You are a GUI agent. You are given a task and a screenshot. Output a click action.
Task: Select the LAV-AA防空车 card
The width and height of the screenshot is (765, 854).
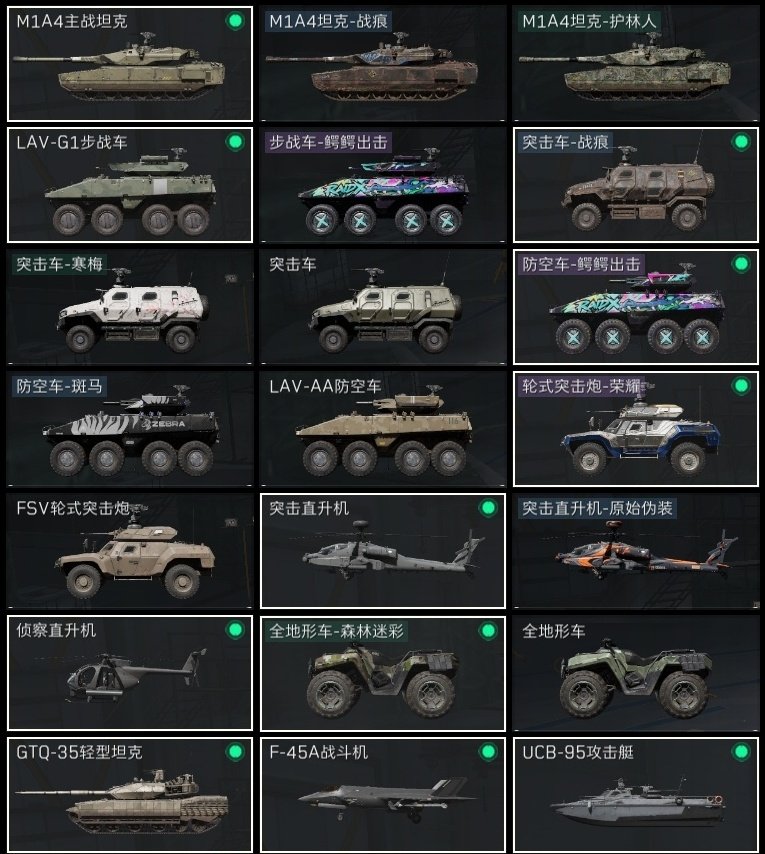383,429
